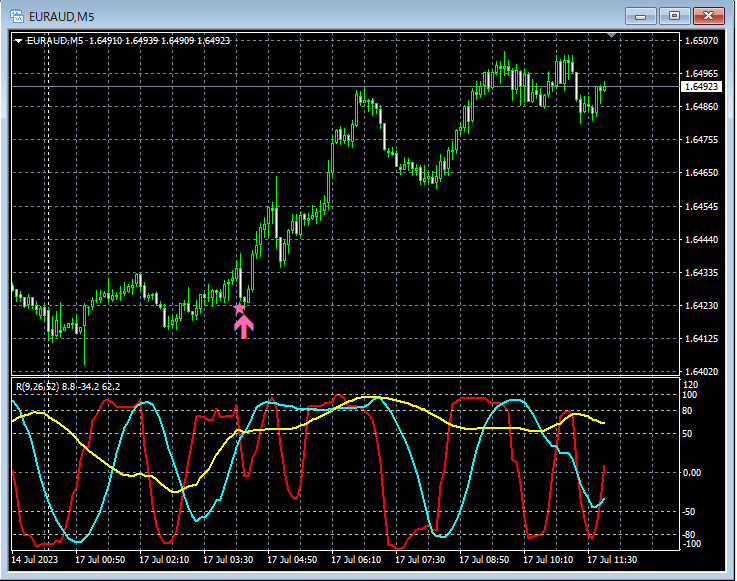Click the chart window icon in title bar
Screen dimensions: 737x581
[x=17, y=15]
